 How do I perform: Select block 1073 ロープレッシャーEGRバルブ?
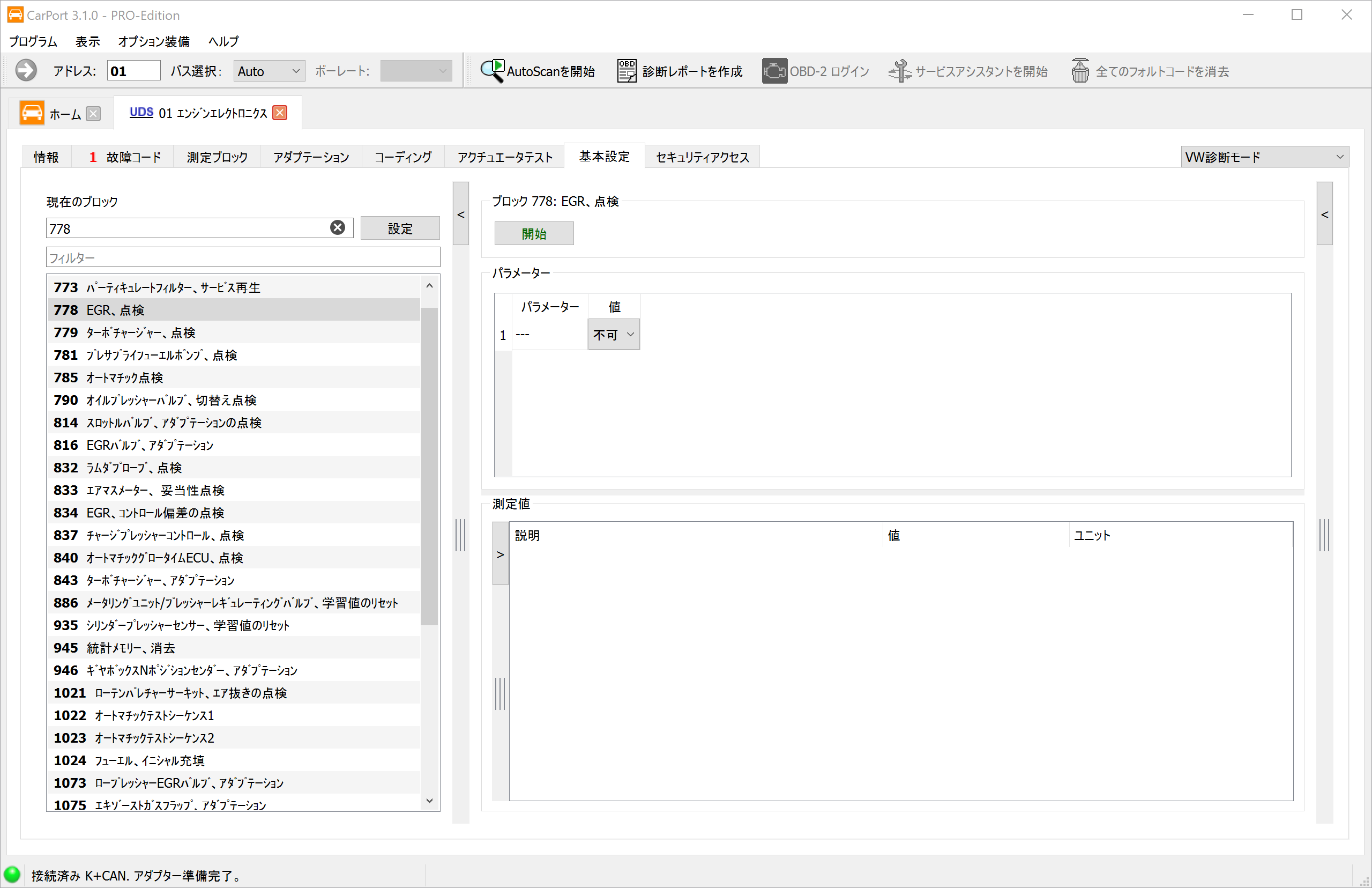[234, 782]
